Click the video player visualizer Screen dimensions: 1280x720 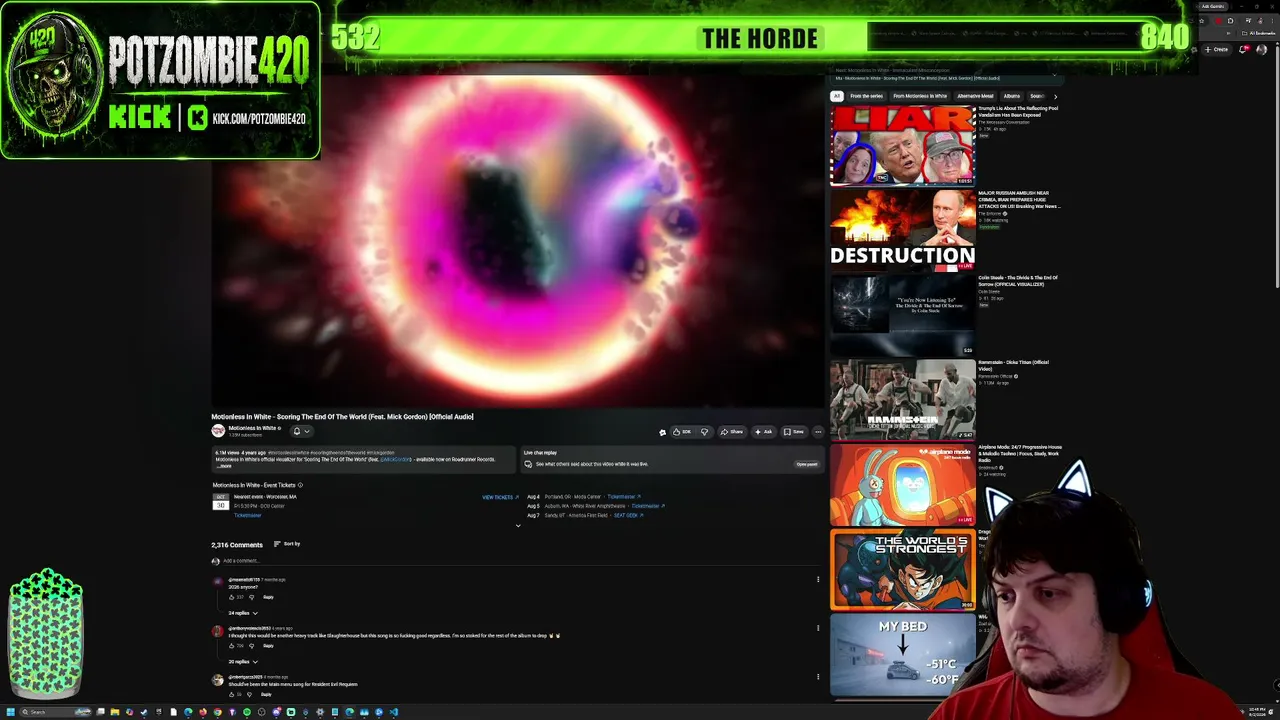tap(517, 240)
